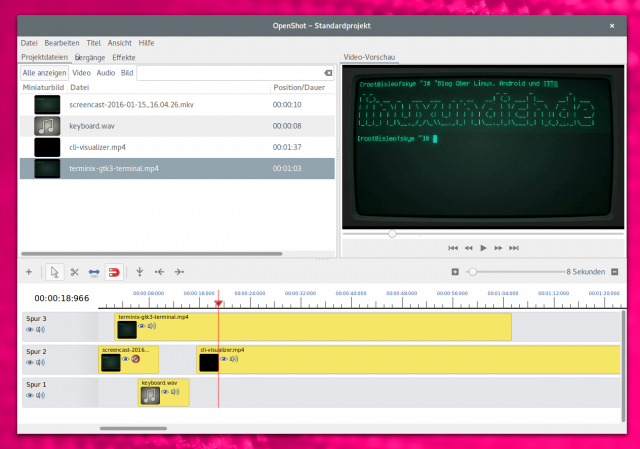Toggle eye on terminix-gtk3-terminal.mp4 timeline clip

(142, 326)
